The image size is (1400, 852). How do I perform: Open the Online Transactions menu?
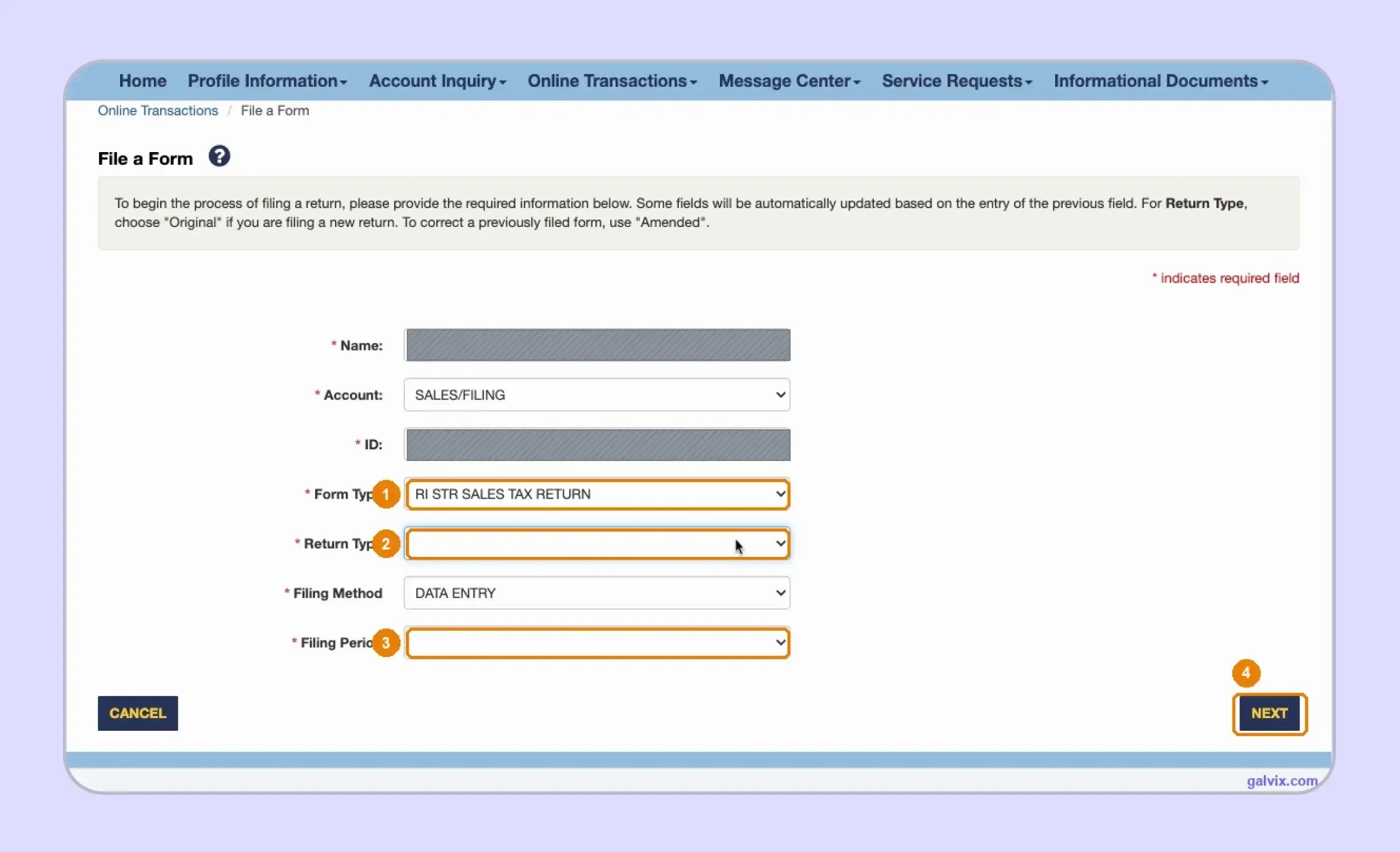coord(612,81)
